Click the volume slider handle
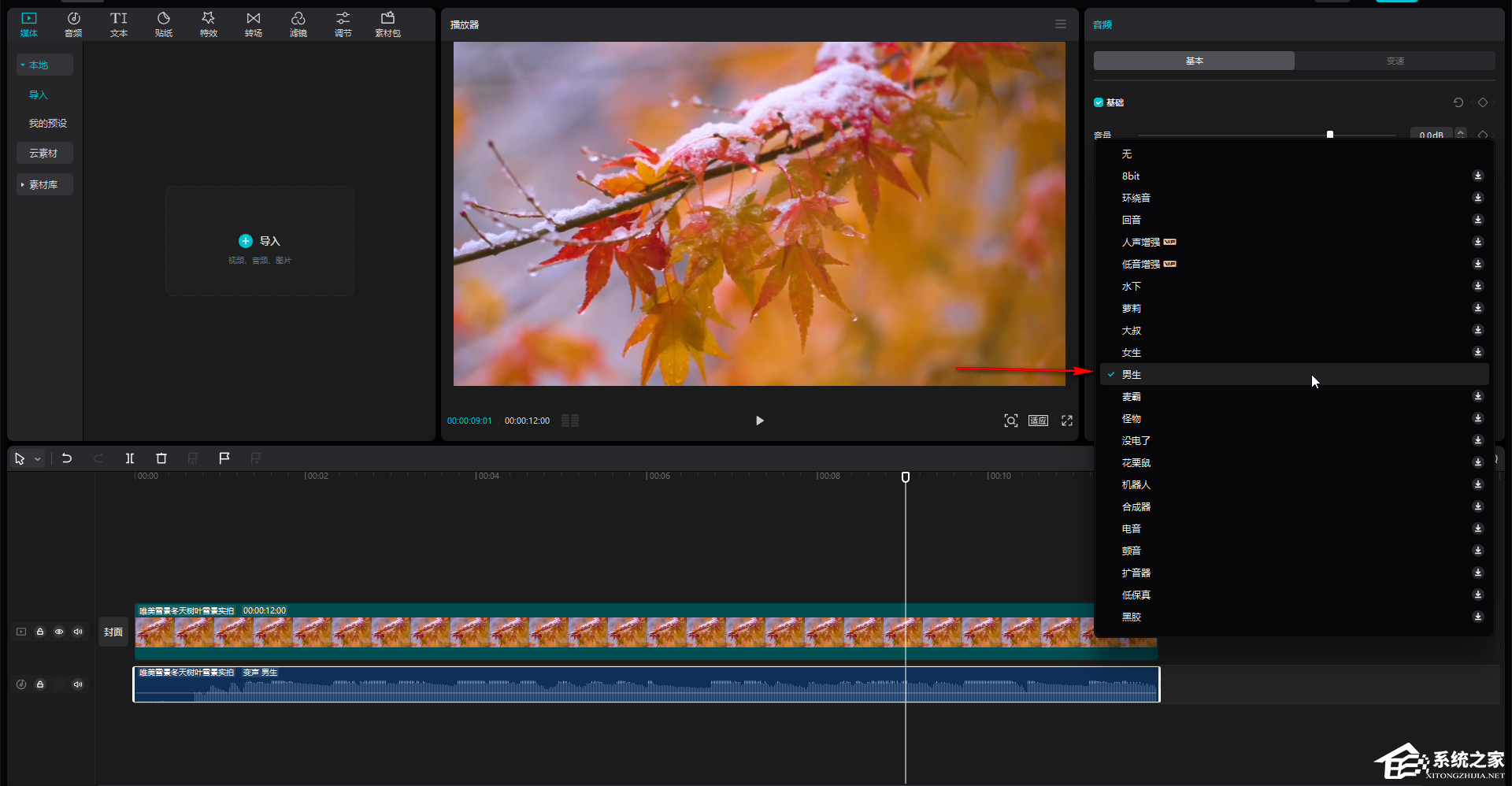1512x786 pixels. (x=1330, y=135)
